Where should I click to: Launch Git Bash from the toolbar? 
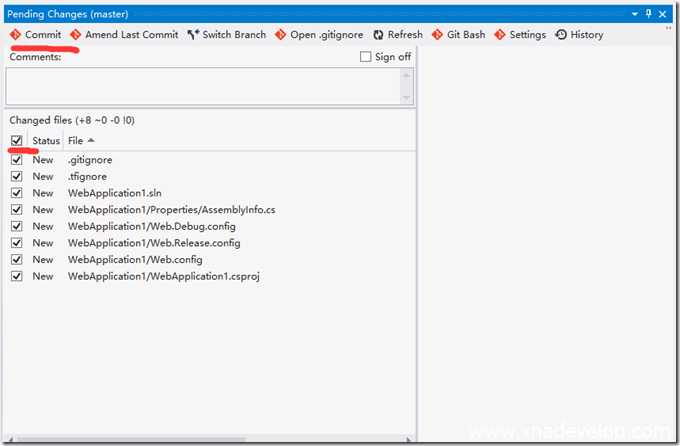437,35
